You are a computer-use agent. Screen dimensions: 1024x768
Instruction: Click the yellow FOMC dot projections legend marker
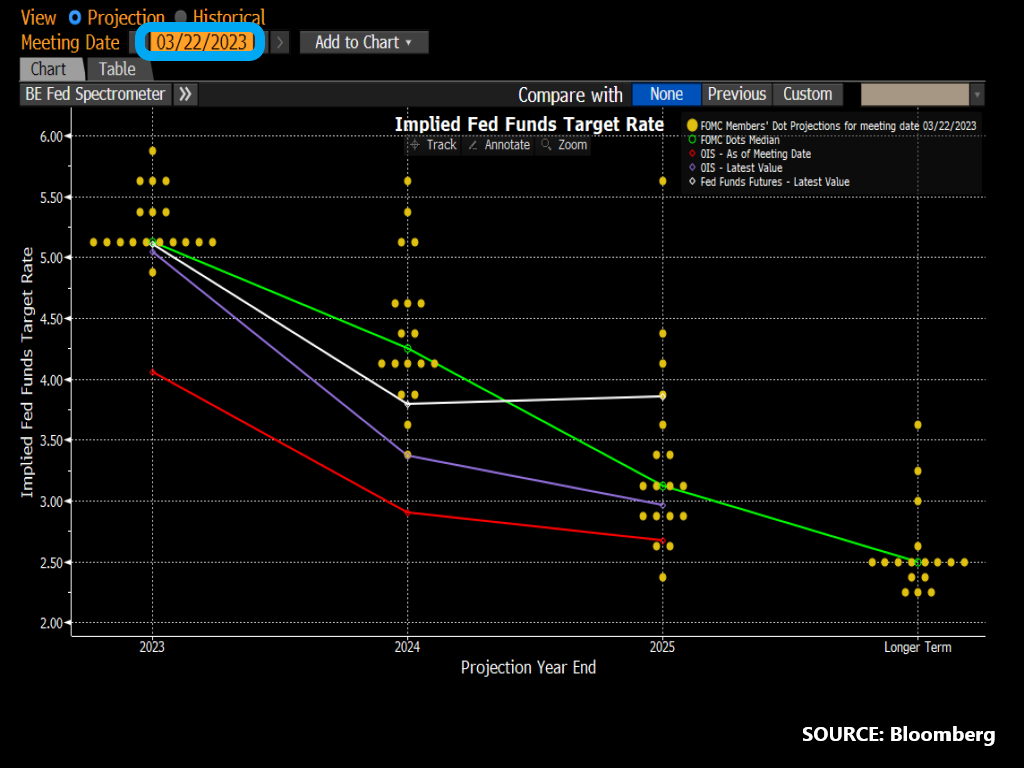click(x=692, y=125)
